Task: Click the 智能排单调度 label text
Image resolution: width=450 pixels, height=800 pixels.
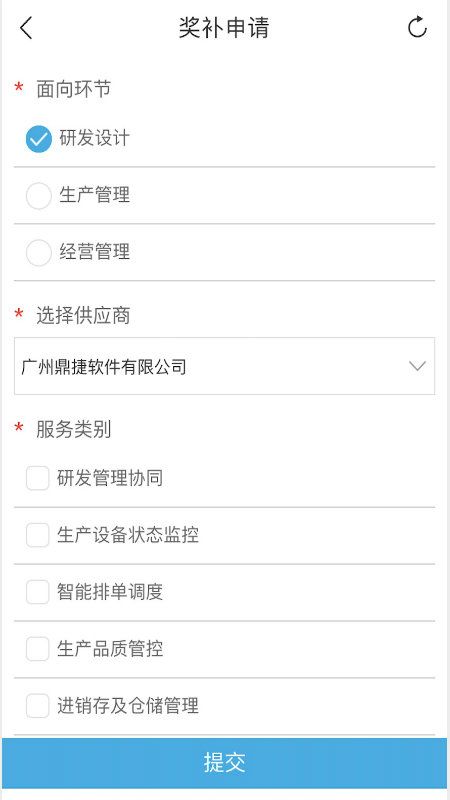Action: pyautogui.click(x=110, y=592)
